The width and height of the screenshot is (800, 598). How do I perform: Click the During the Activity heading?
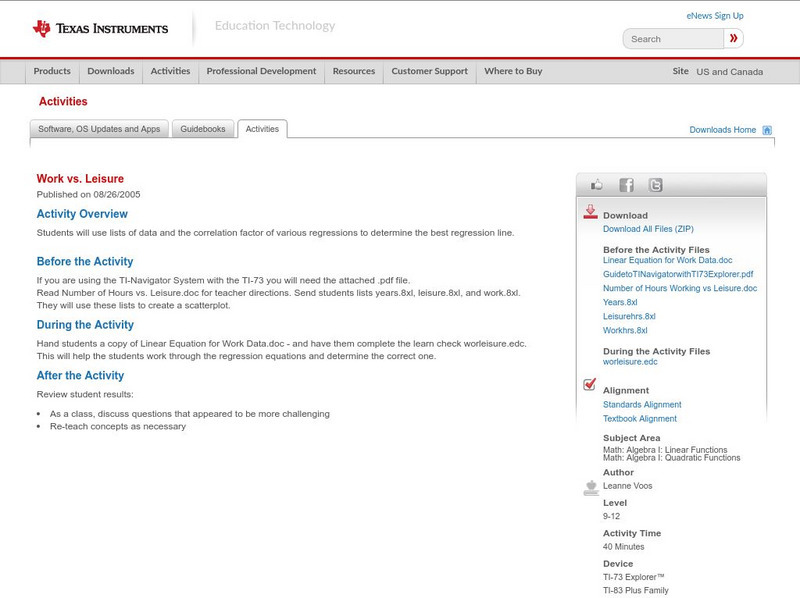click(85, 325)
